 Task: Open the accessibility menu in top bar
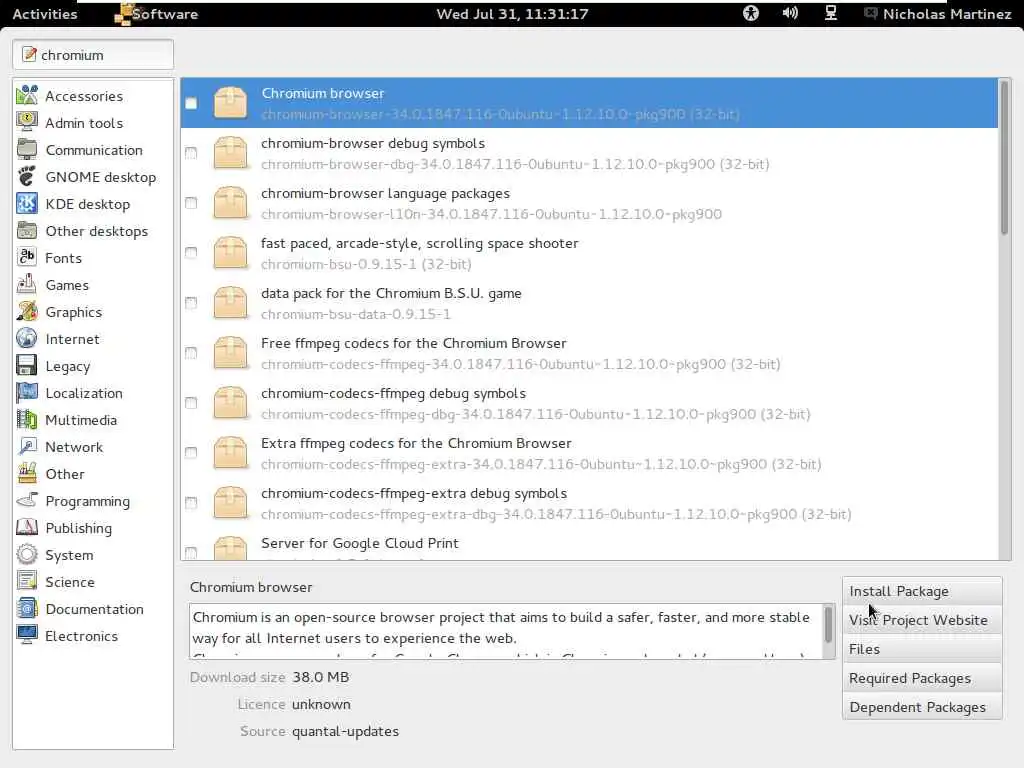click(x=750, y=13)
